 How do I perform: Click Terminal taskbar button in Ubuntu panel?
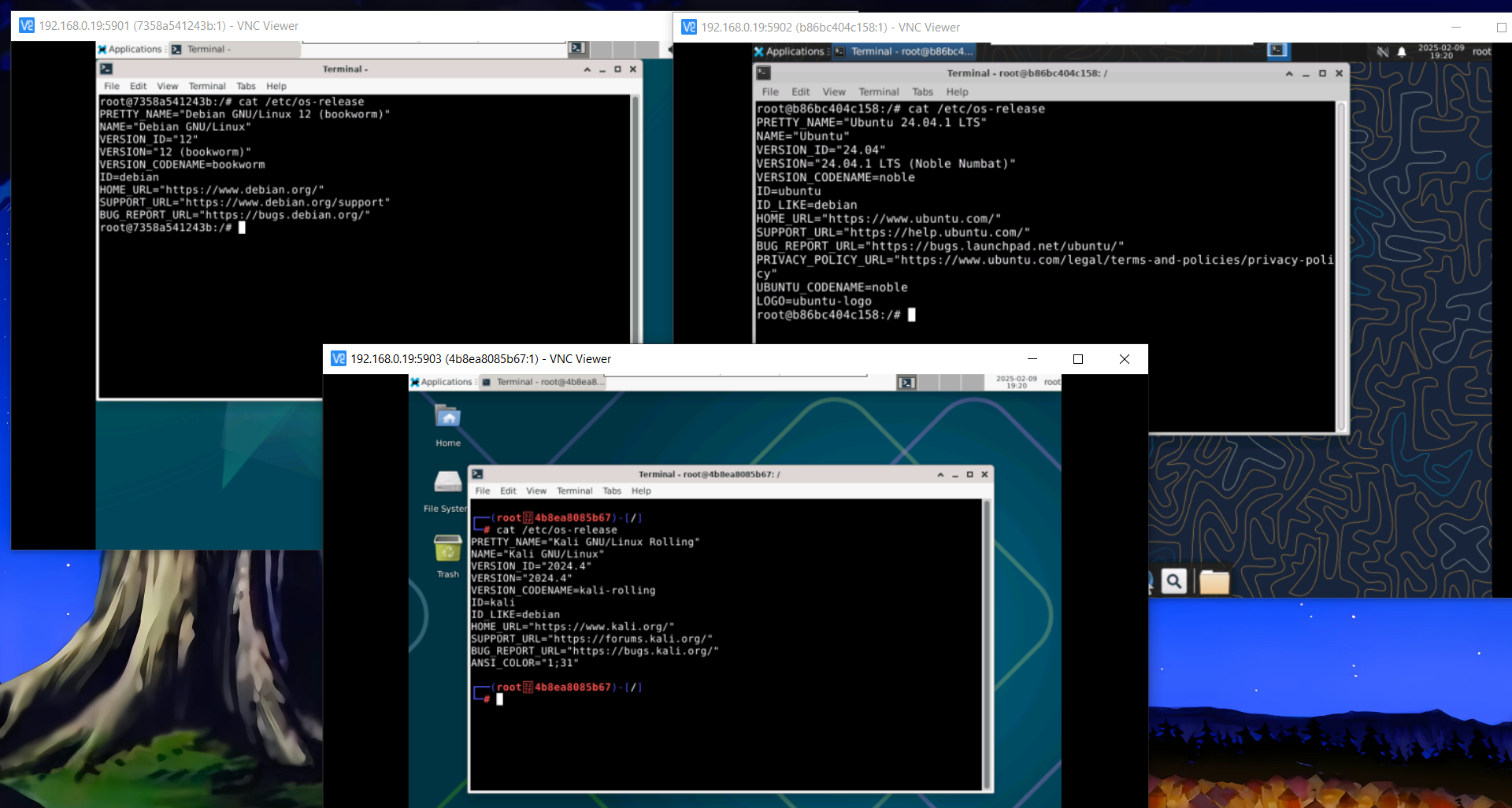904,51
